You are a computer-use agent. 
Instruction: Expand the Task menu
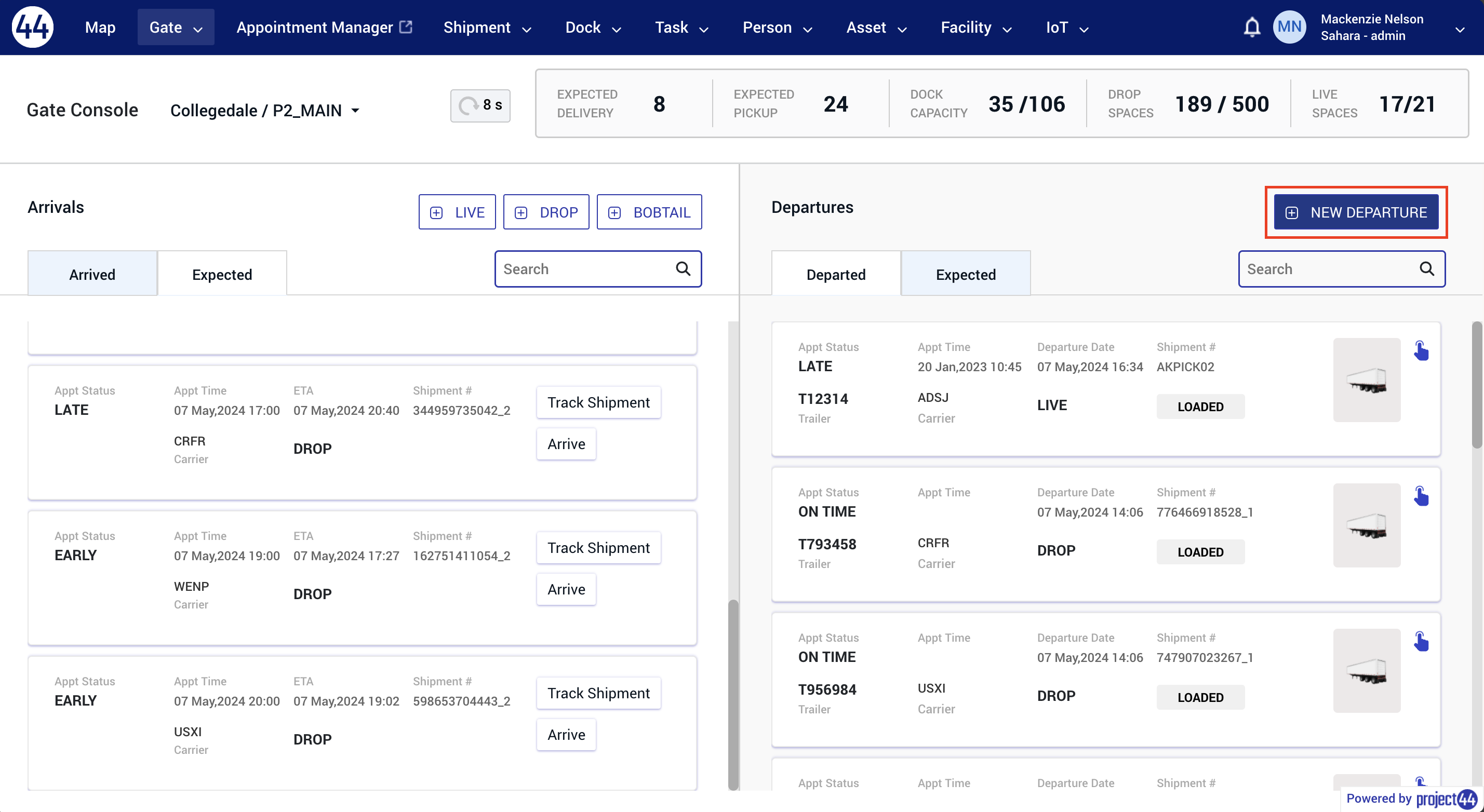click(681, 27)
